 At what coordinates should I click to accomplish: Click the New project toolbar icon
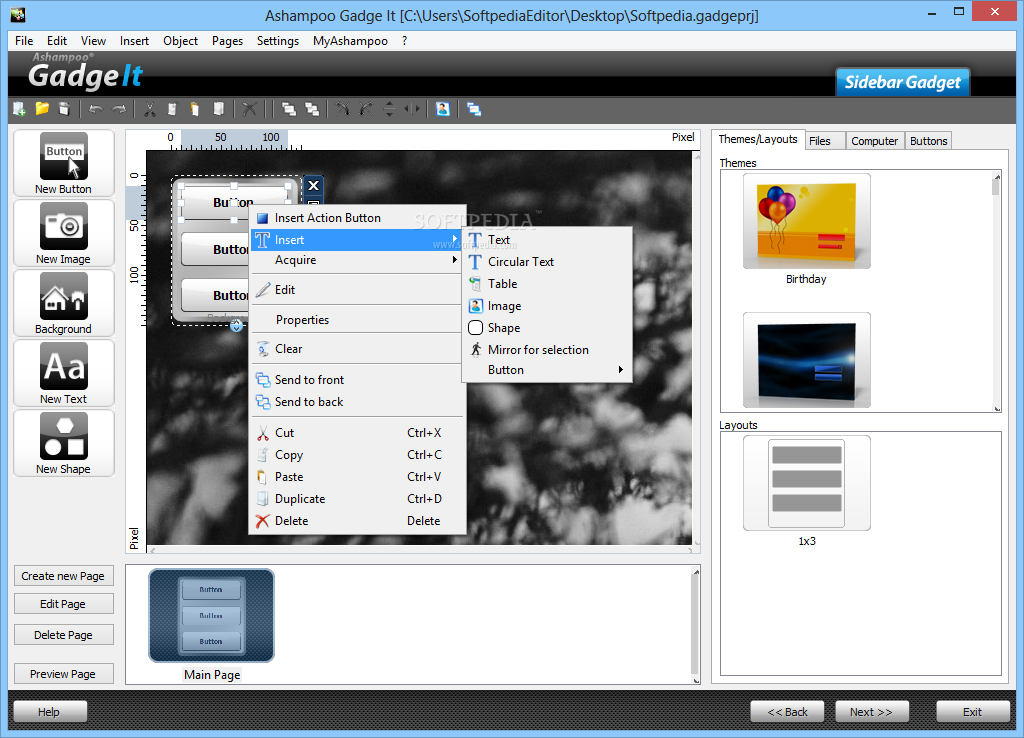point(19,109)
